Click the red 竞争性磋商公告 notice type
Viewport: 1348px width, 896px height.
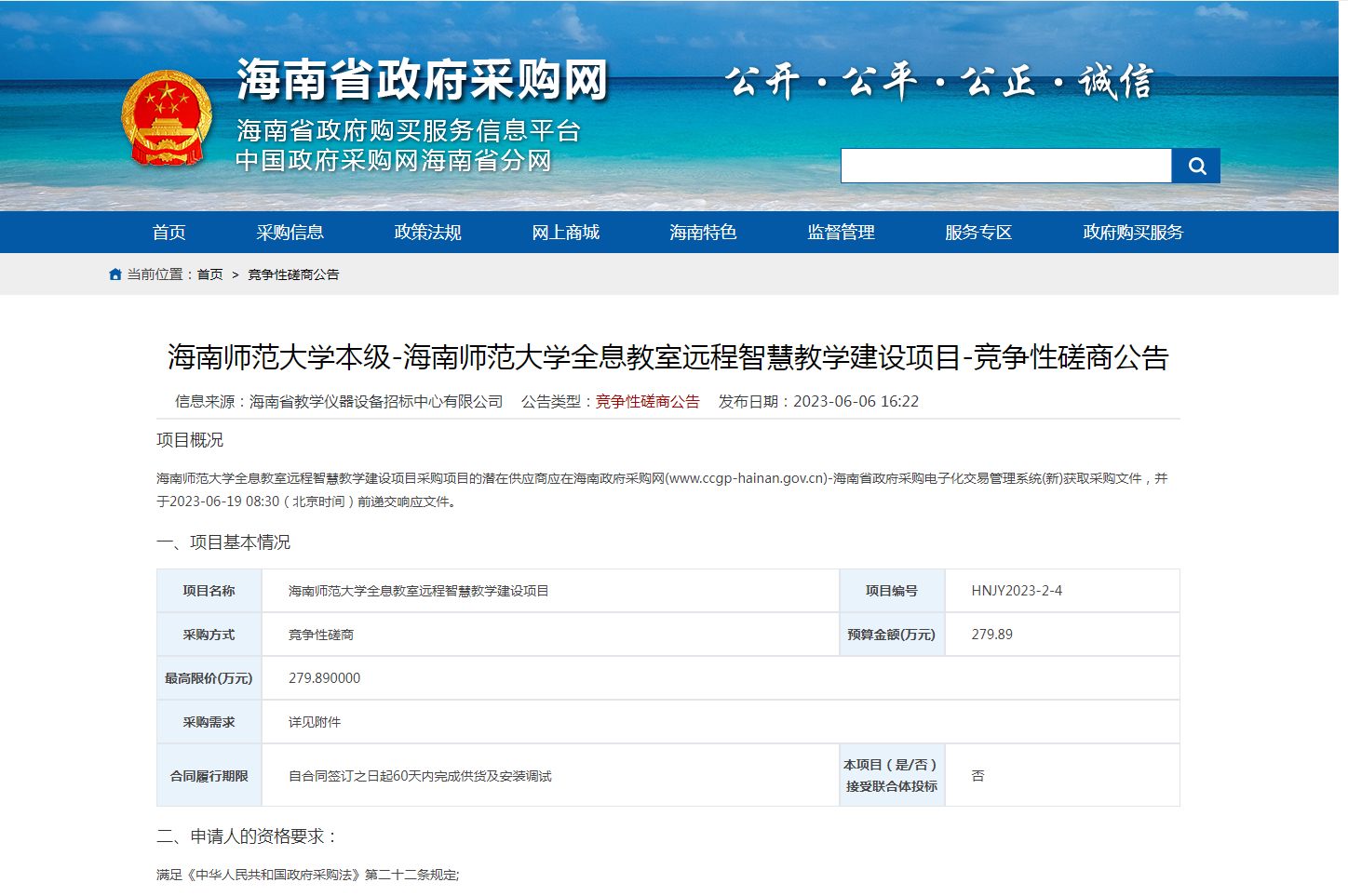coord(647,401)
